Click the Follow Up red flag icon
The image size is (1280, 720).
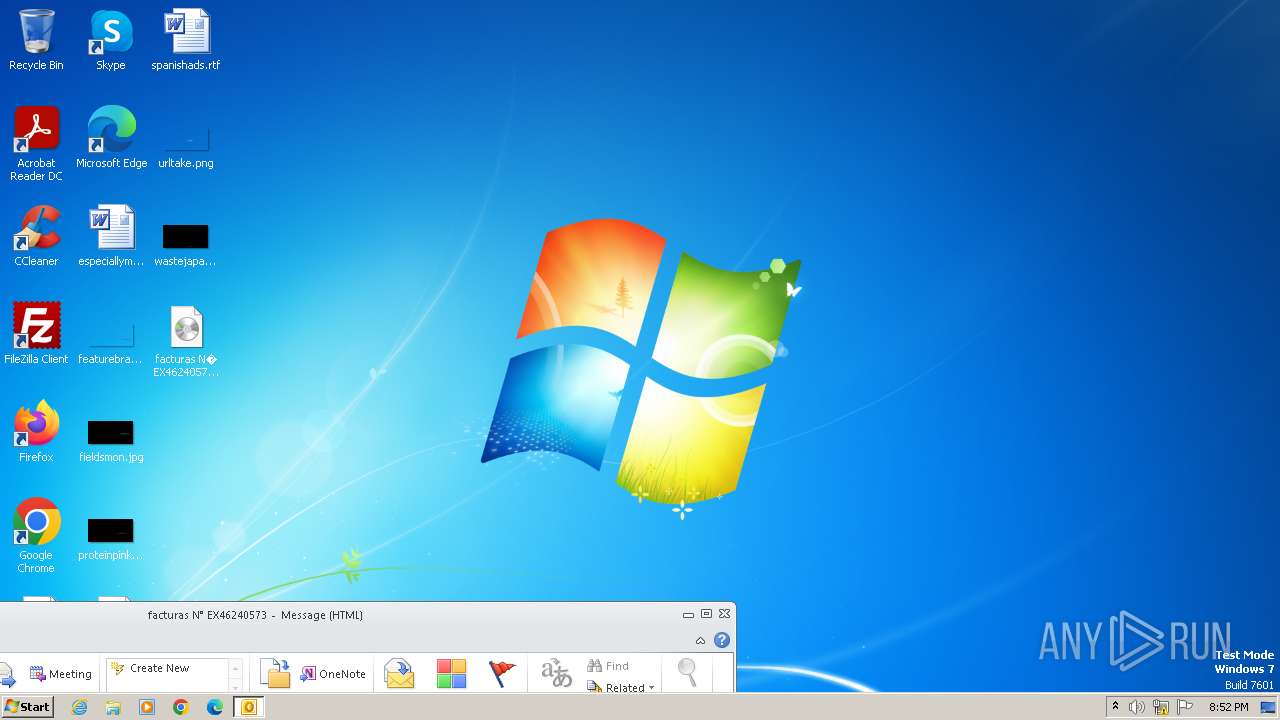point(502,674)
